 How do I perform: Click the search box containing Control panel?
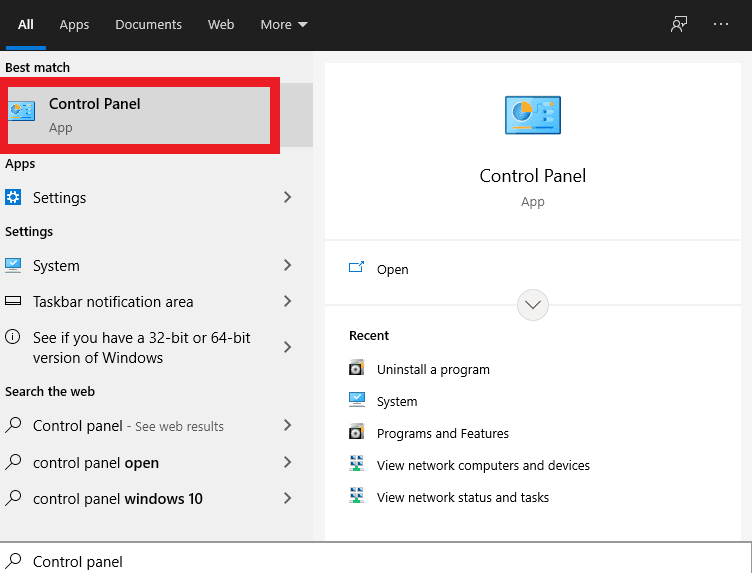click(x=380, y=561)
